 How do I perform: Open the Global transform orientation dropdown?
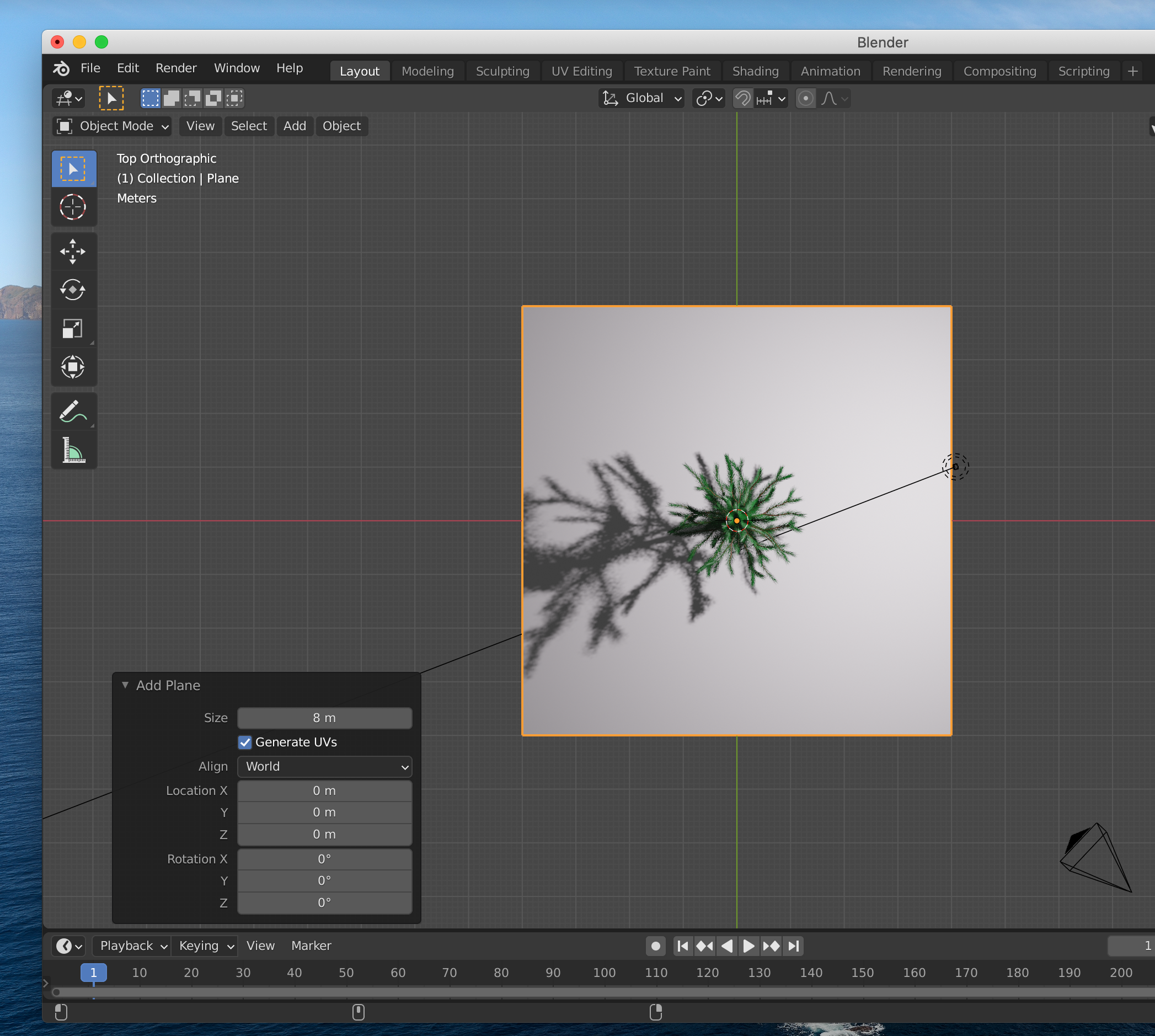641,99
